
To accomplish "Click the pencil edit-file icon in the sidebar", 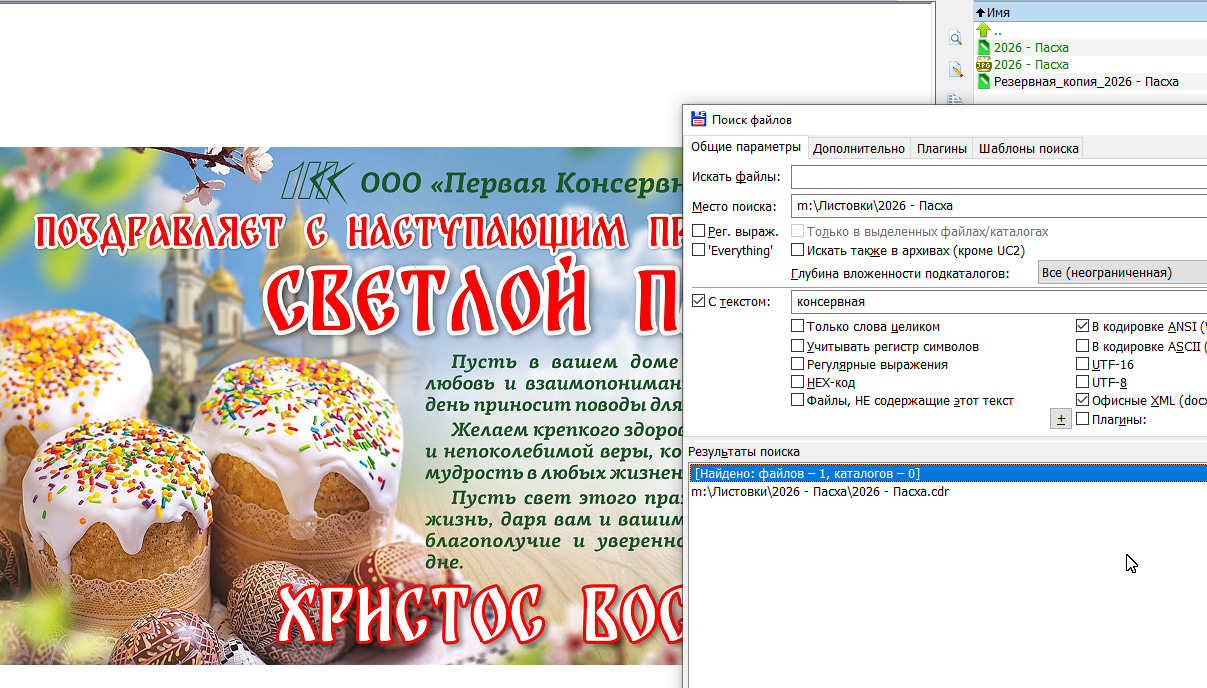I will pyautogui.click(x=956, y=68).
